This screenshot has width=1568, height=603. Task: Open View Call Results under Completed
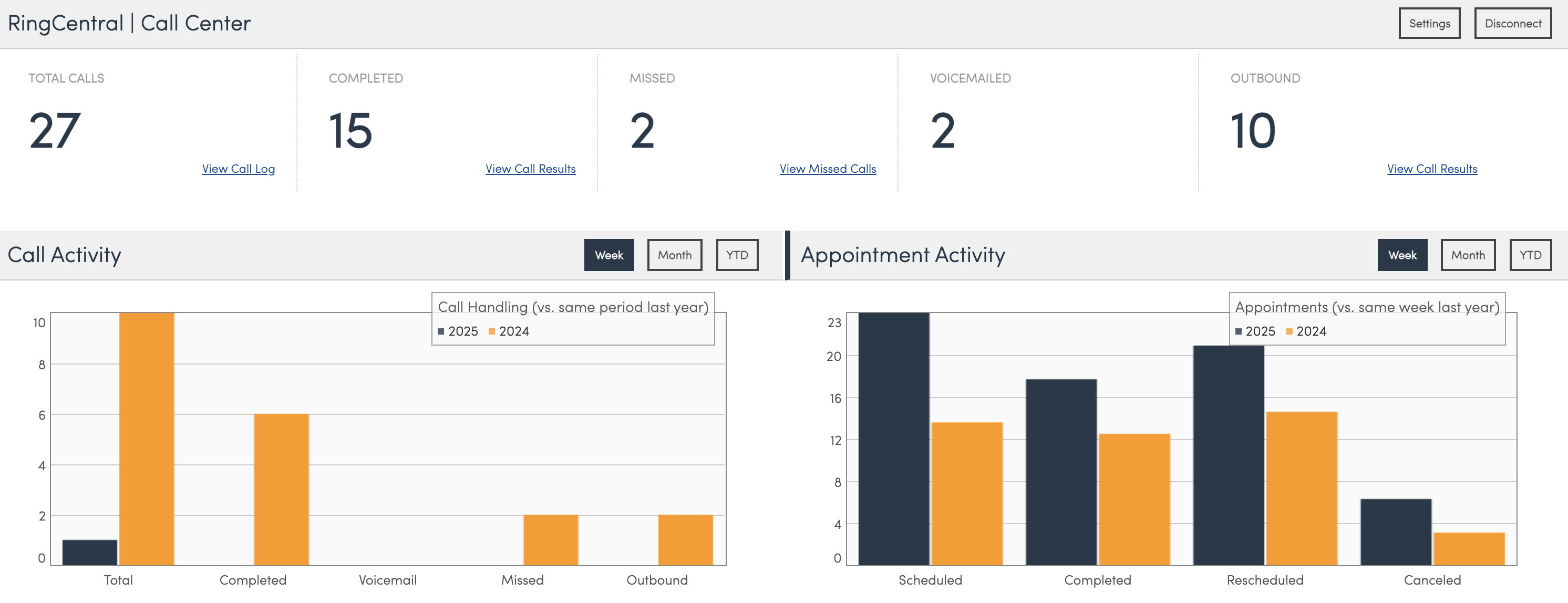pos(530,169)
